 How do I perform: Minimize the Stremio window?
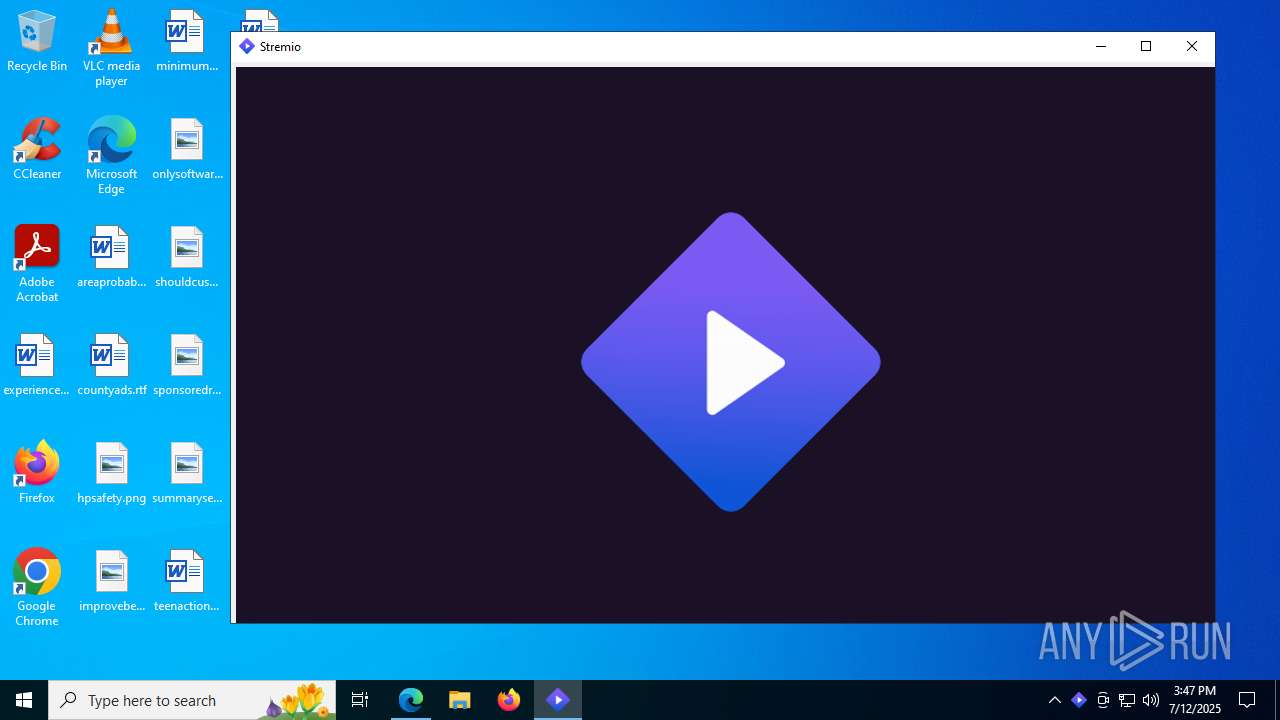pyautogui.click(x=1101, y=47)
